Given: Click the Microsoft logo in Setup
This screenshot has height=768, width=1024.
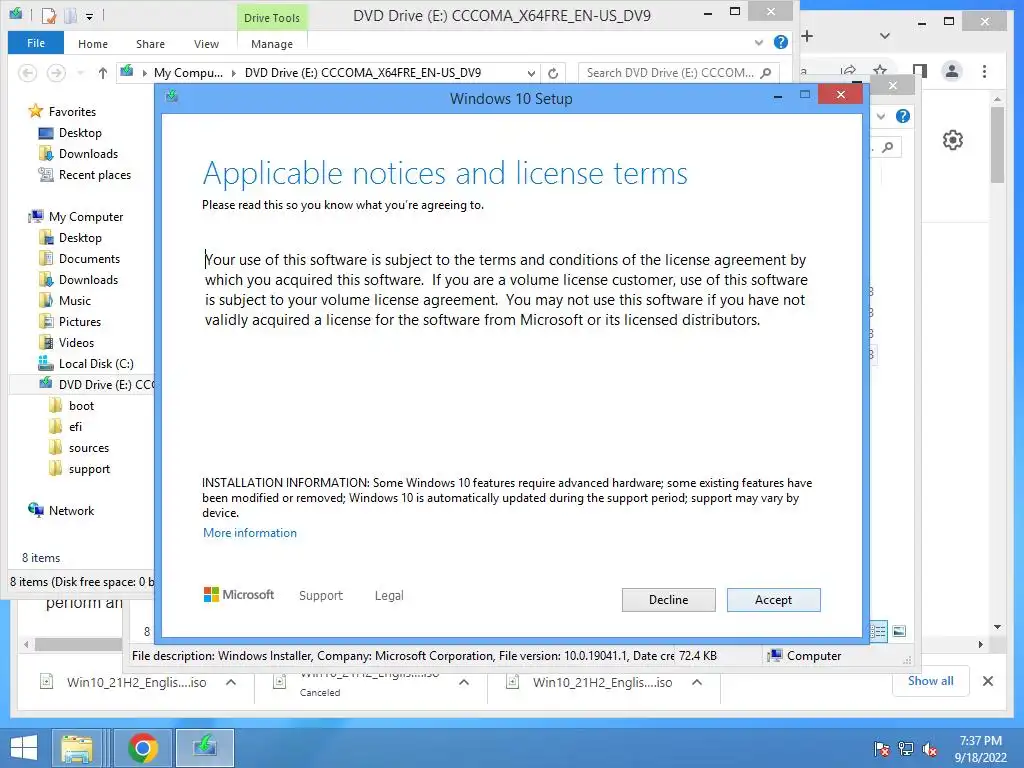Looking at the screenshot, I should pos(239,595).
